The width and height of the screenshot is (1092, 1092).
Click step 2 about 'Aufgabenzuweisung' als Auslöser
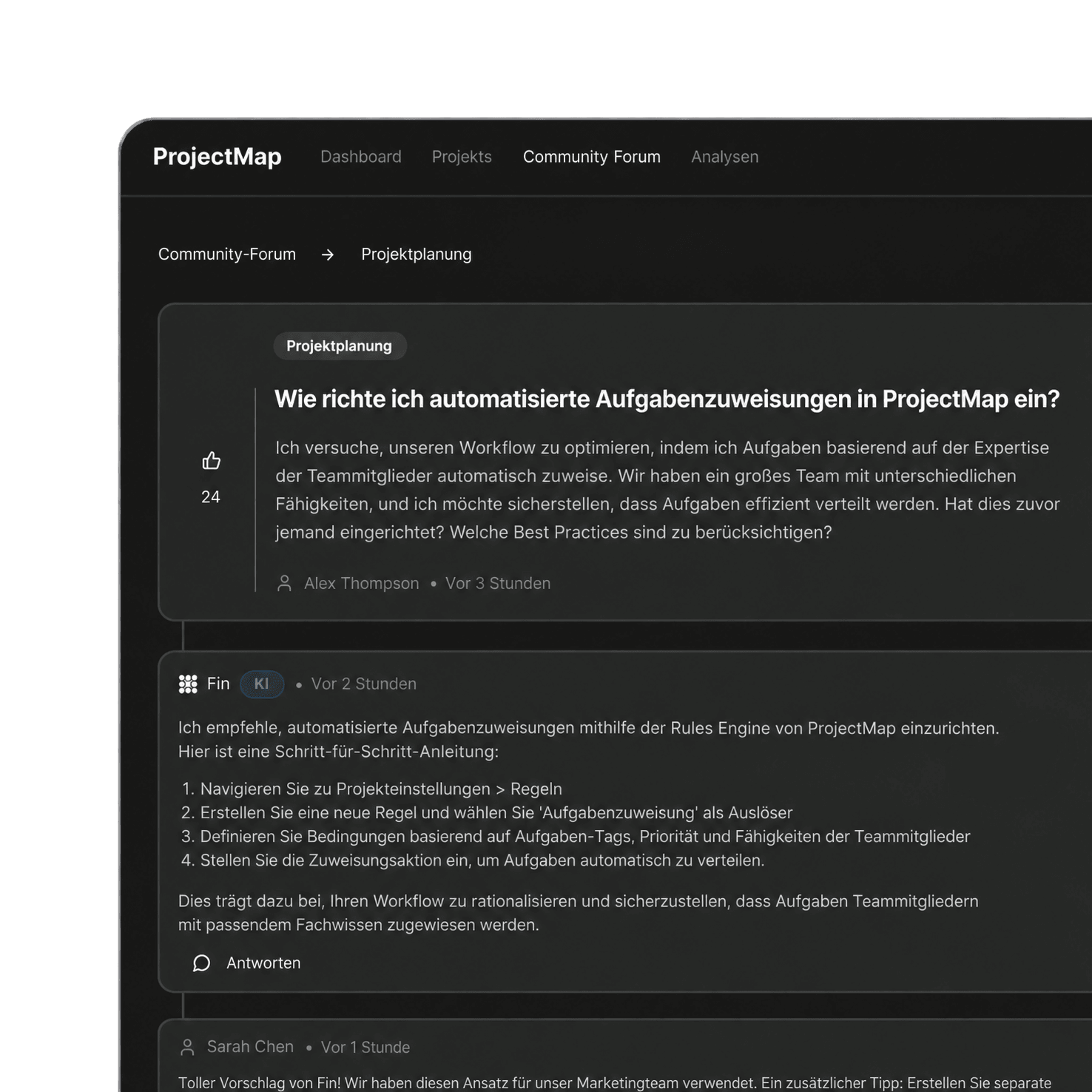click(487, 812)
